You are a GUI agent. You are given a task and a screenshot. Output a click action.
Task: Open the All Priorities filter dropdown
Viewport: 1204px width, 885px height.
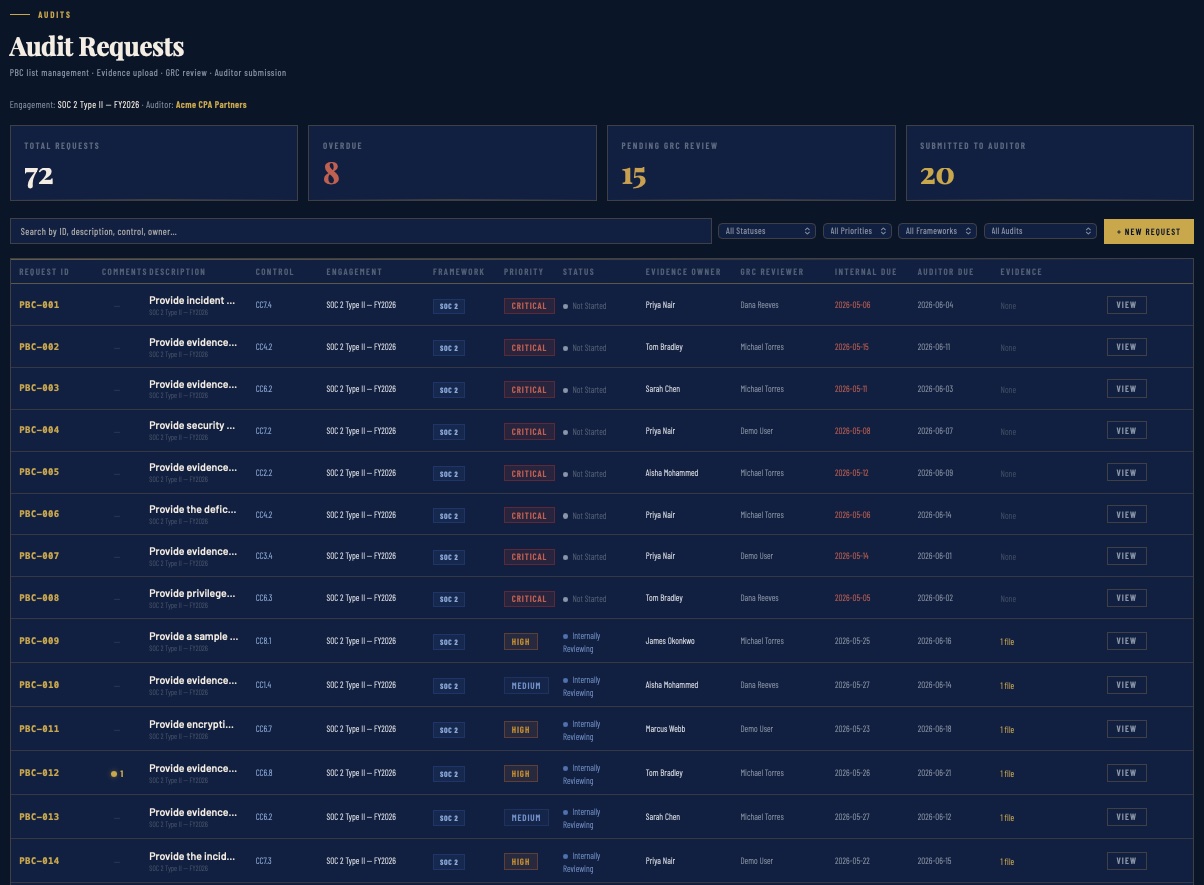coord(857,231)
